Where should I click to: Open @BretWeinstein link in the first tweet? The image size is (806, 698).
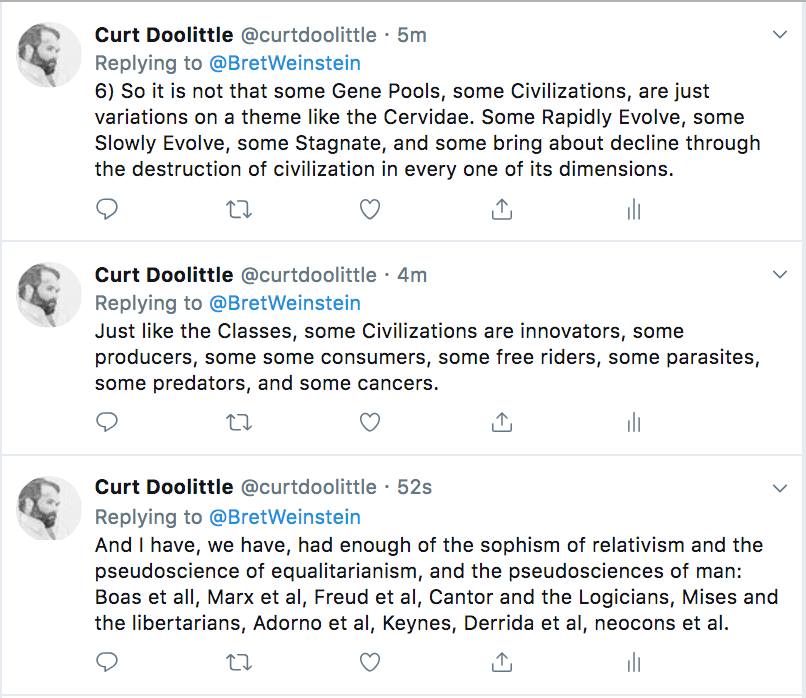[x=285, y=63]
